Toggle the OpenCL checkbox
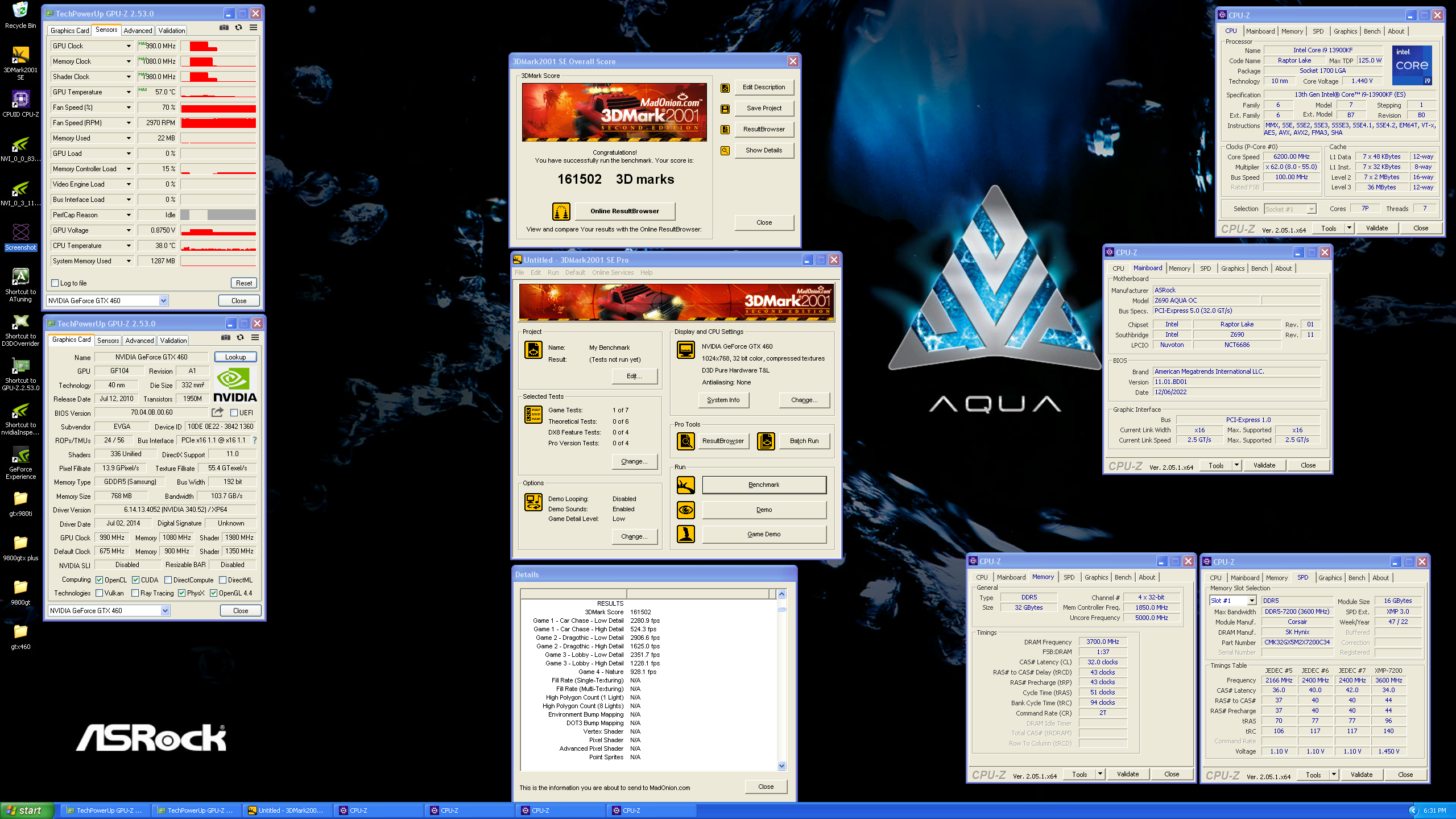 point(100,580)
